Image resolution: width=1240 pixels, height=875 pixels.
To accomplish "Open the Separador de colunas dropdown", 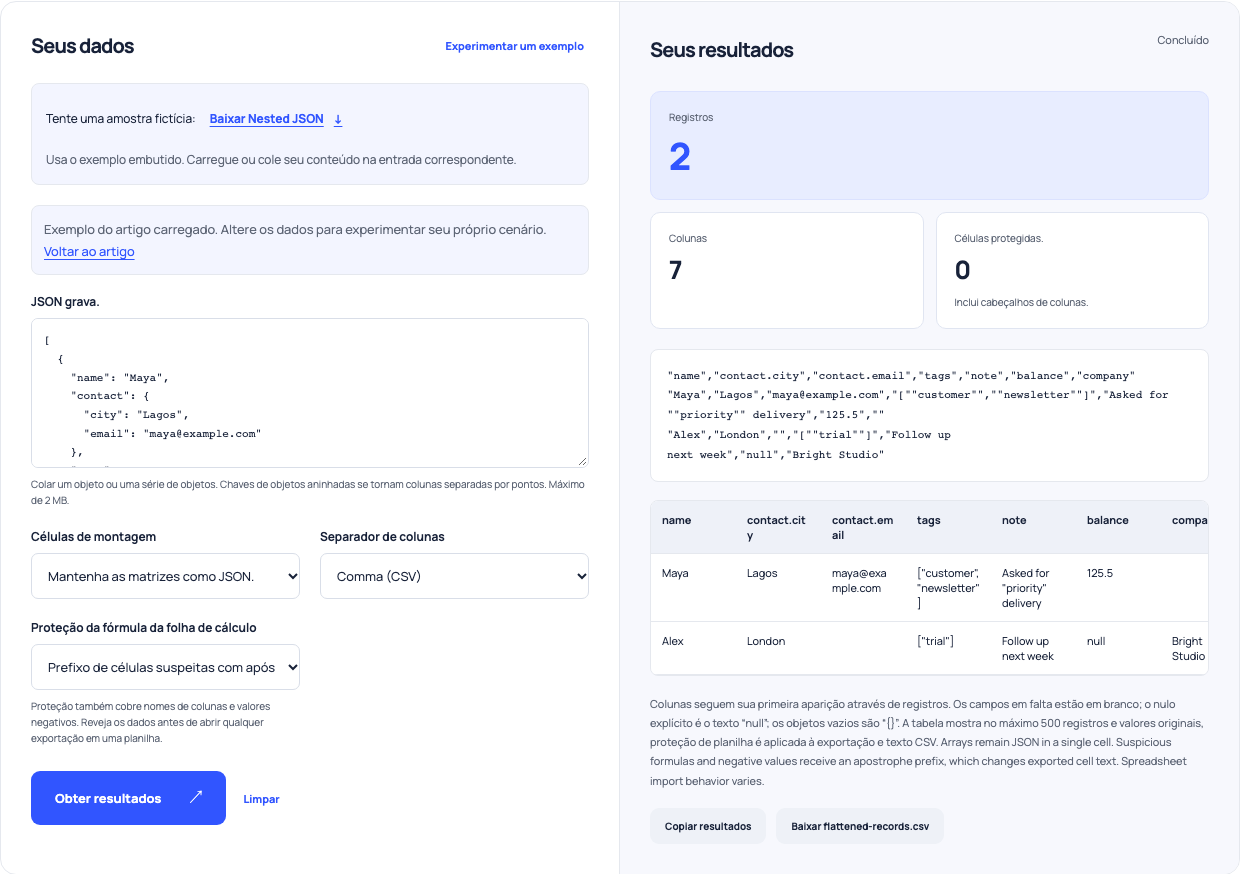I will 454,576.
